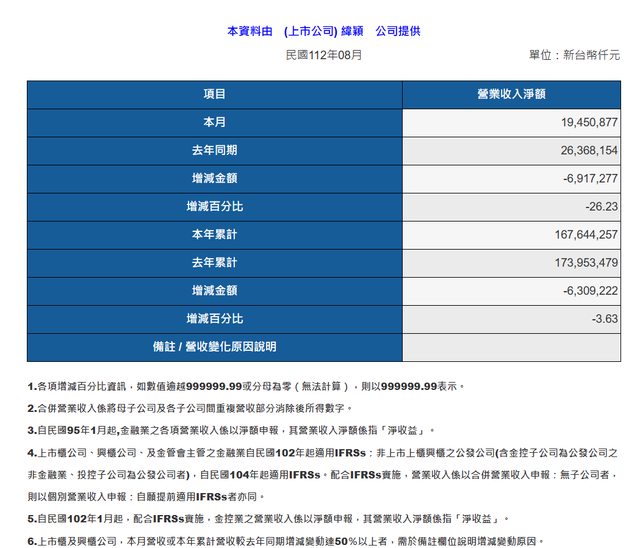Image resolution: width=640 pixels, height=548 pixels.
Task: Click the 173,953,479 value cell
Action: 580,263
